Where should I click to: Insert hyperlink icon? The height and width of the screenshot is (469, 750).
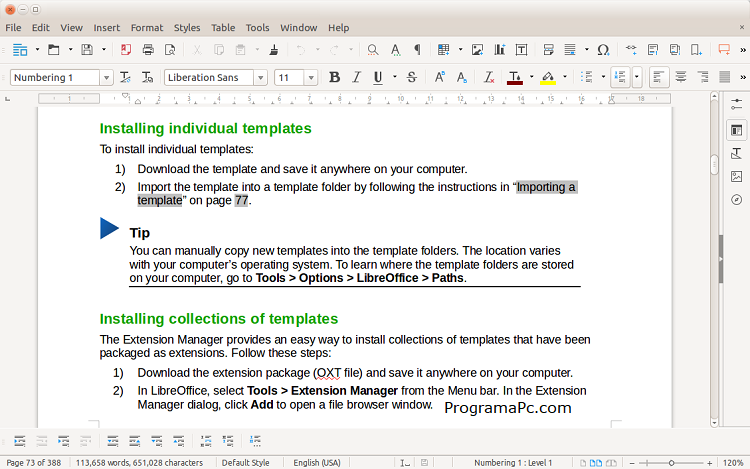point(631,50)
